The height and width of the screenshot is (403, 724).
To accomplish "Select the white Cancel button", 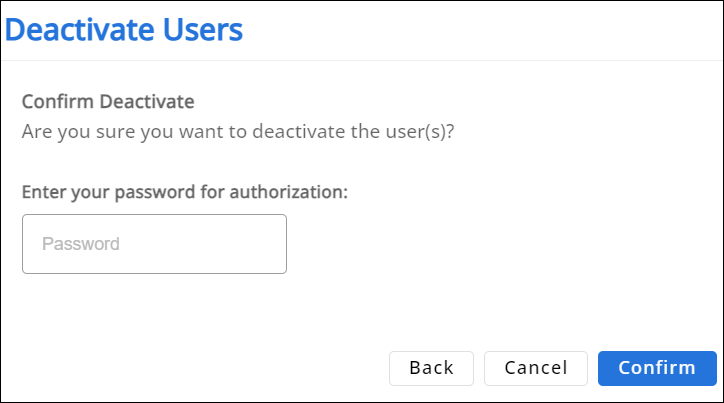I will (x=536, y=368).
